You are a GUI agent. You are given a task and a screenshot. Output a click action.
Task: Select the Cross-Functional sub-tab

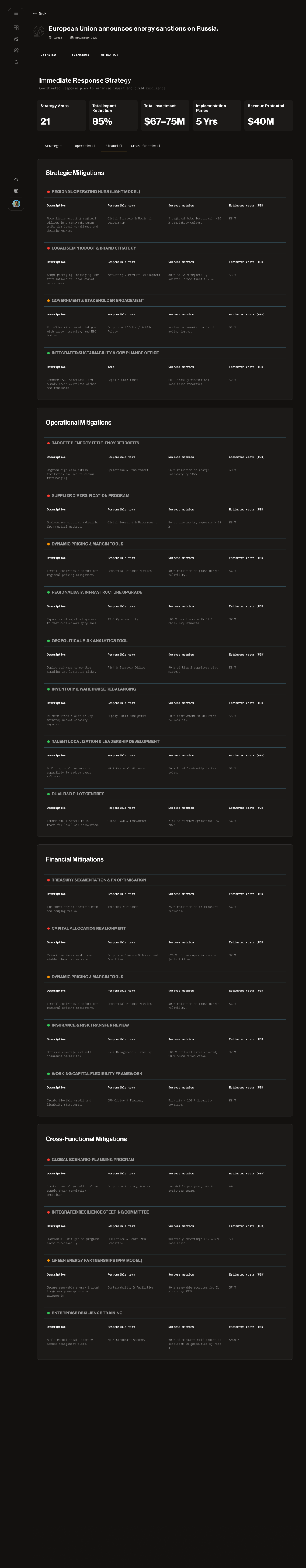click(x=145, y=146)
